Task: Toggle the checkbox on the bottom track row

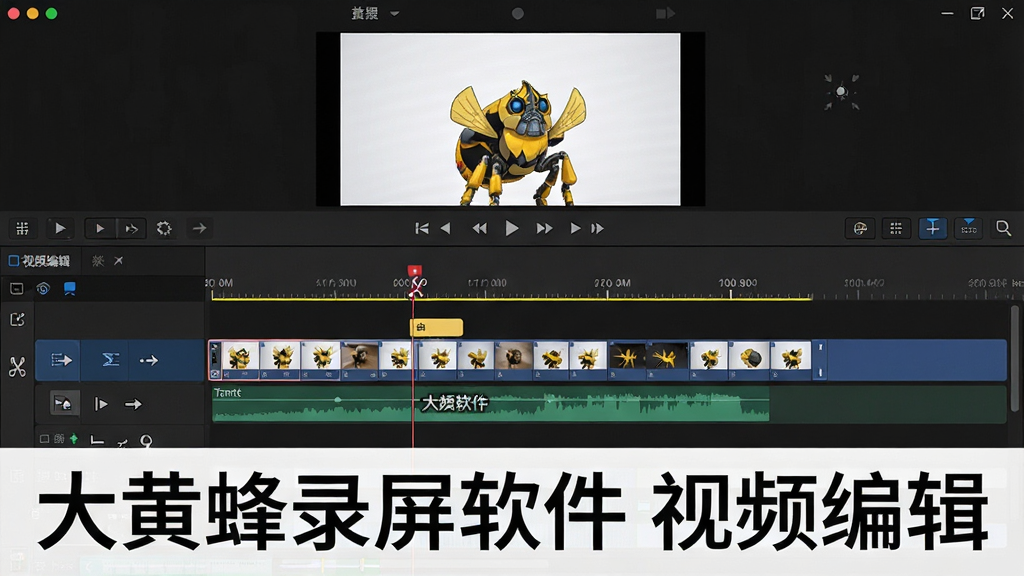Action: (x=44, y=439)
